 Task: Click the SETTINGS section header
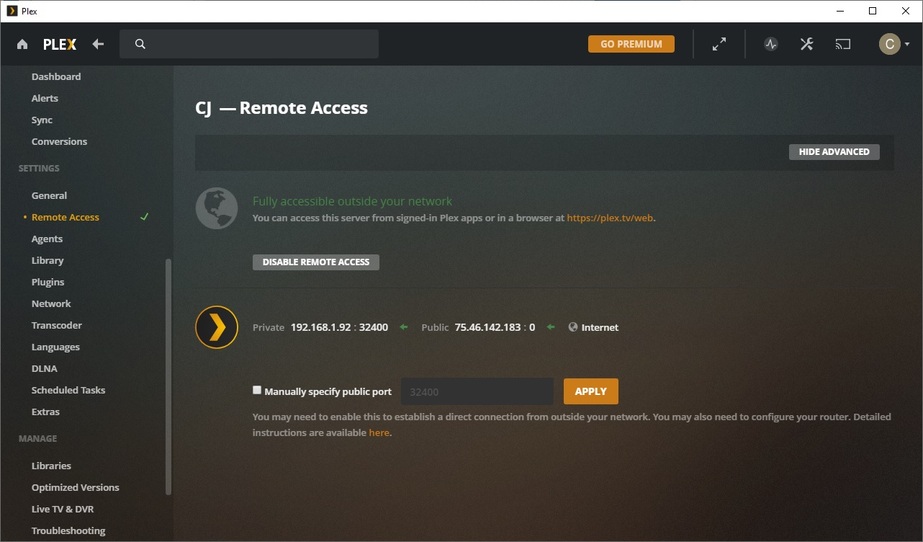39,168
